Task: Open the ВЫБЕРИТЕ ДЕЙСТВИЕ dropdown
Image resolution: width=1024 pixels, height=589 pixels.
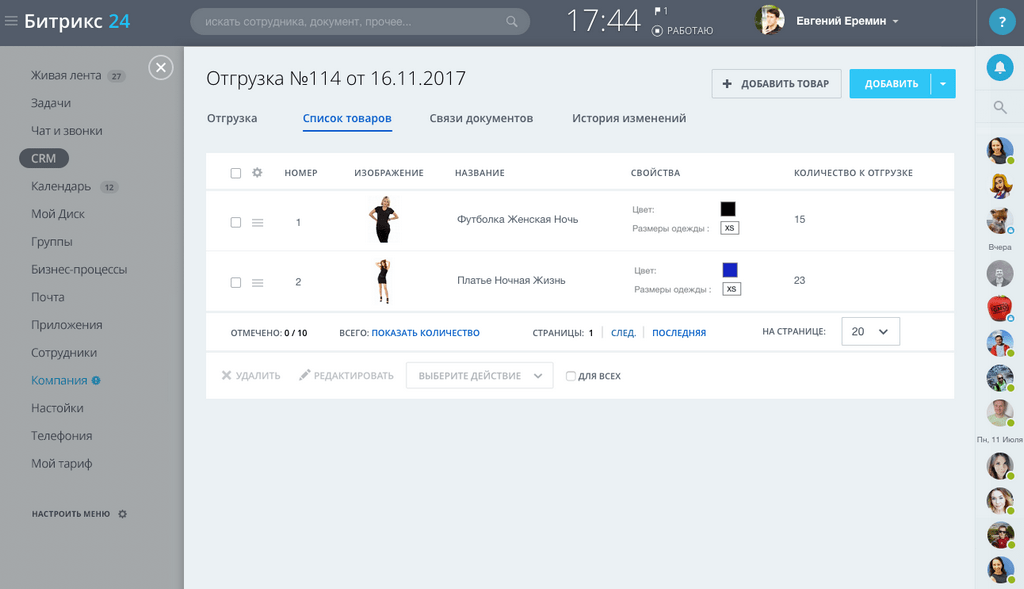Action: [479, 375]
